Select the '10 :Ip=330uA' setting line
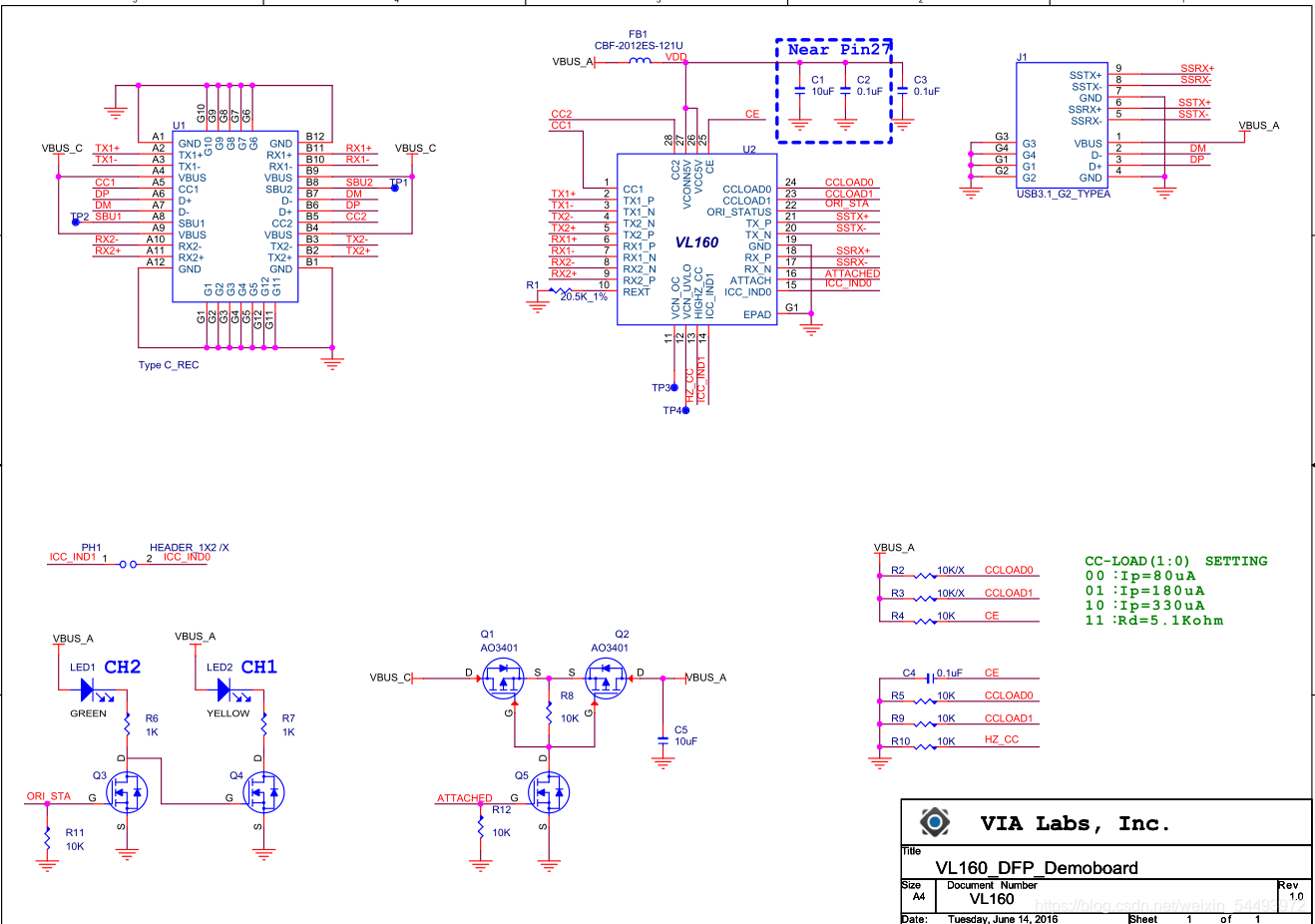 click(1144, 606)
